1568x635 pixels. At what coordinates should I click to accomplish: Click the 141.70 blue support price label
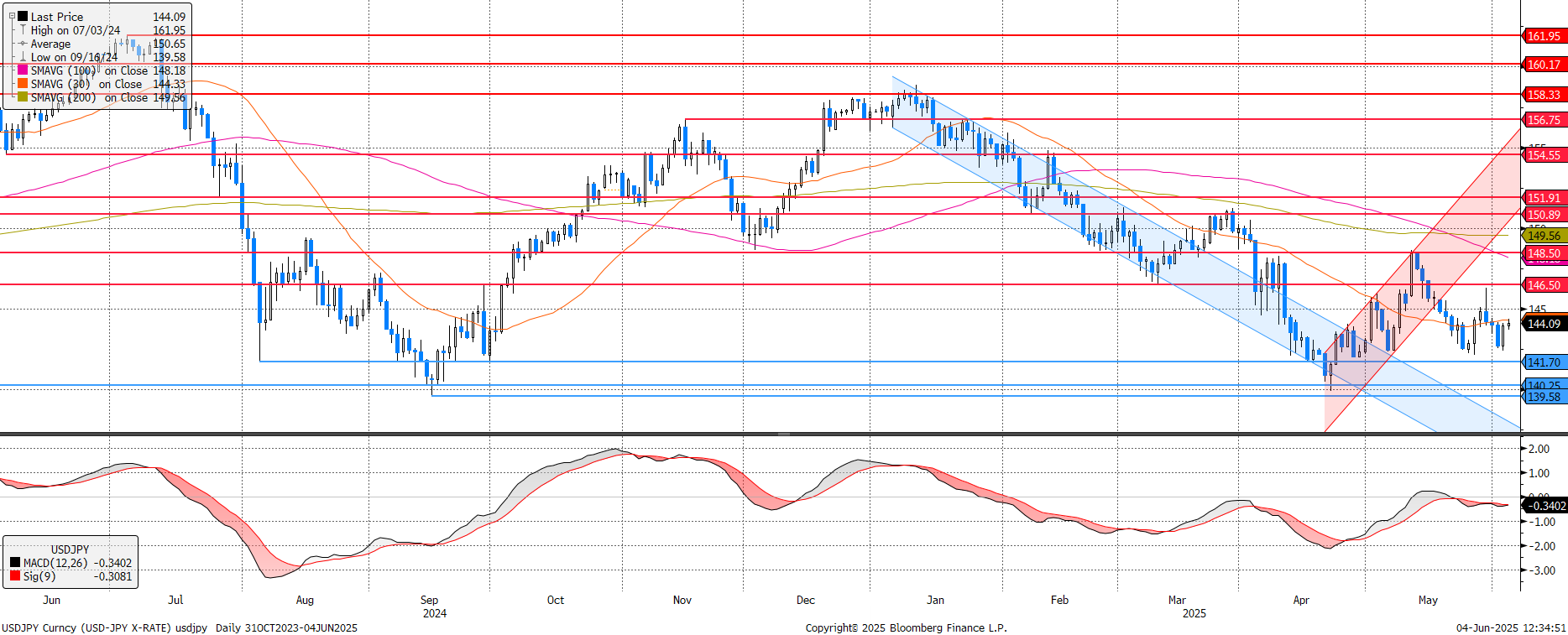tap(1544, 362)
